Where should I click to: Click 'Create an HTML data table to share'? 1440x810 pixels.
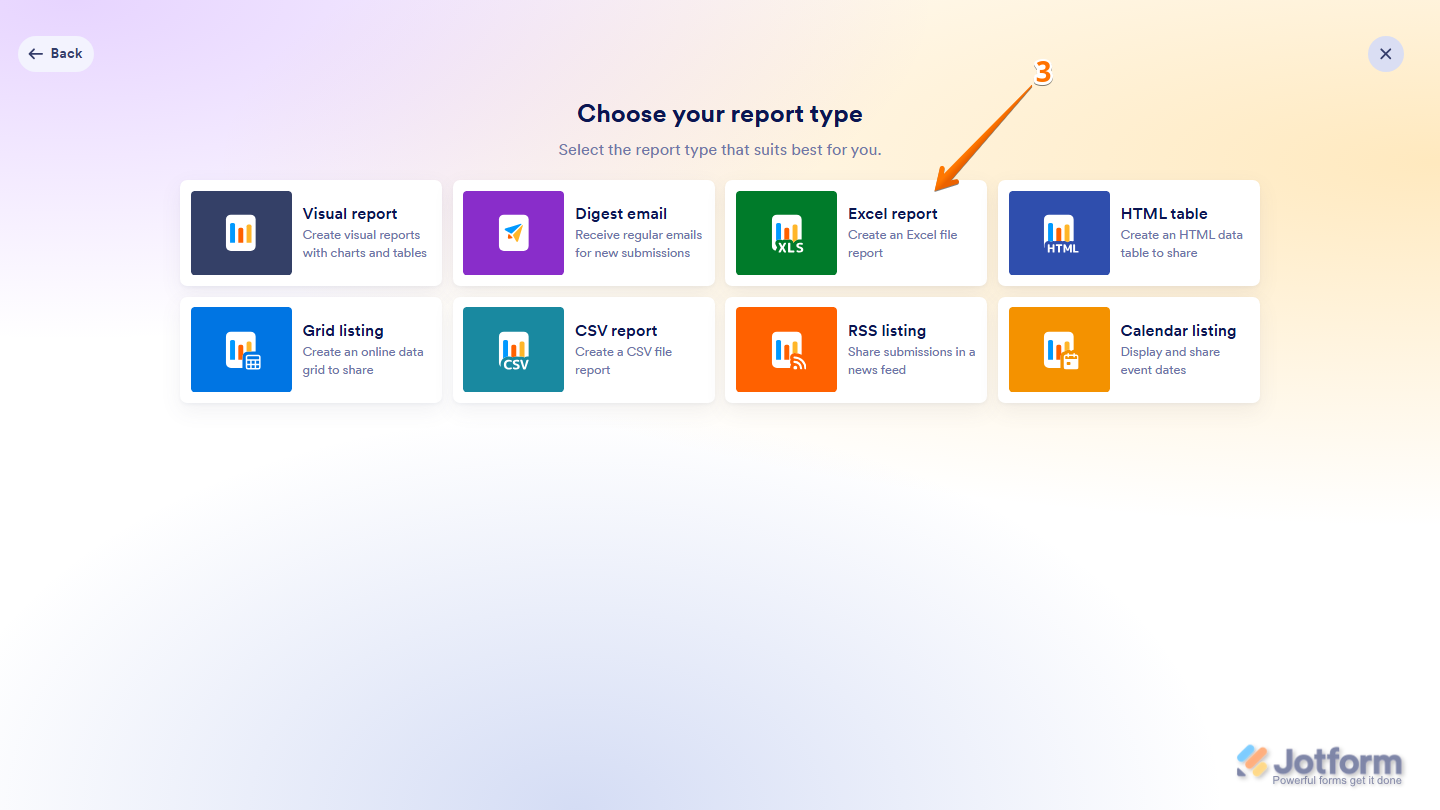[x=1182, y=244]
